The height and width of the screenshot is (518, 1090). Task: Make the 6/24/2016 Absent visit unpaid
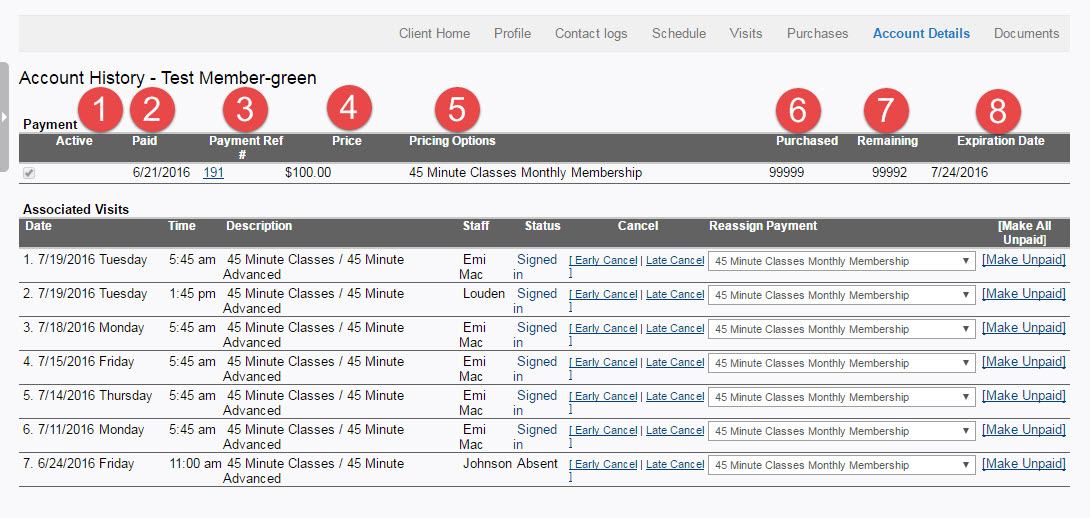(x=1023, y=464)
